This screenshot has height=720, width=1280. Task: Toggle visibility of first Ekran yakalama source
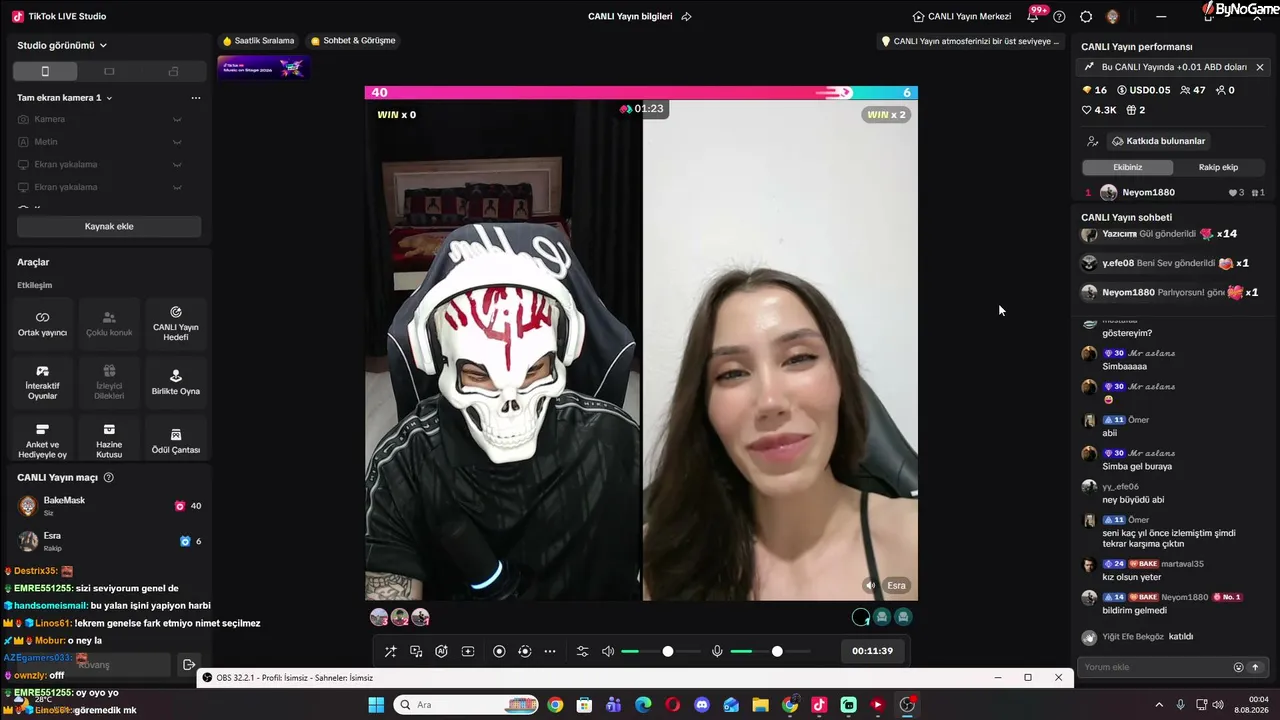tap(177, 165)
